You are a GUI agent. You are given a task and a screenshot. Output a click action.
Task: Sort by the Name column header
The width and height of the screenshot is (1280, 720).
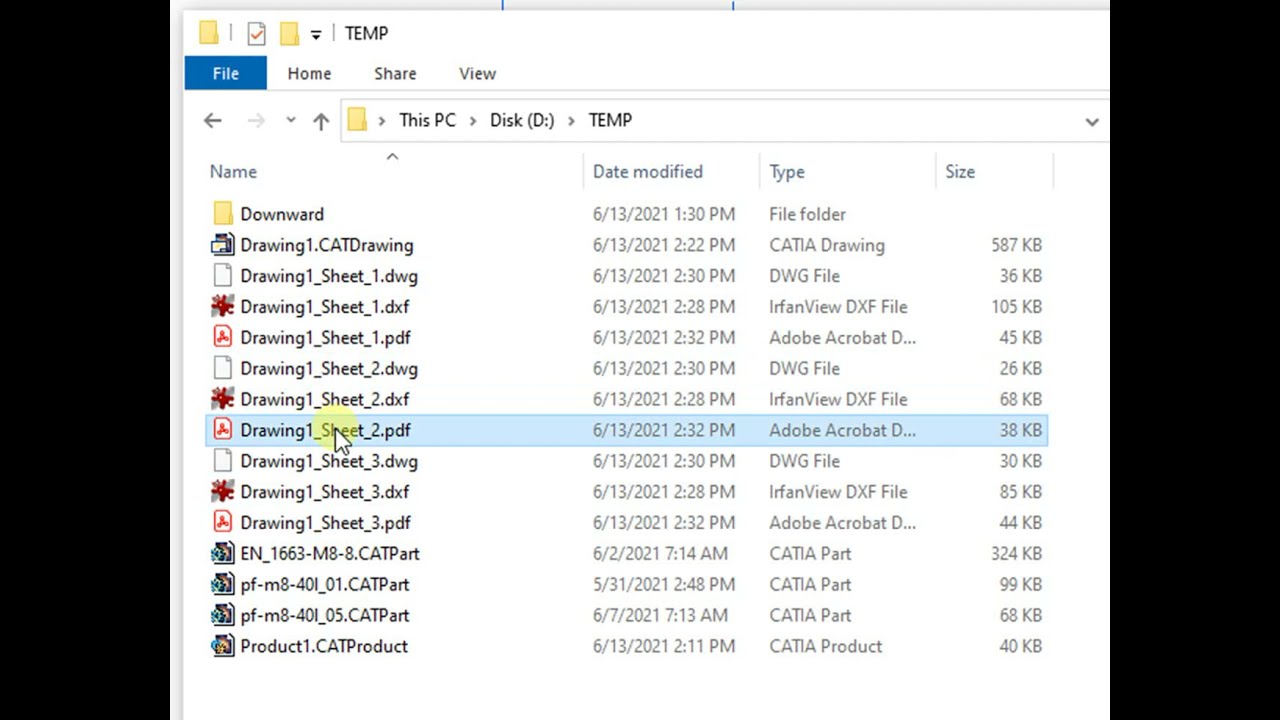click(x=233, y=172)
